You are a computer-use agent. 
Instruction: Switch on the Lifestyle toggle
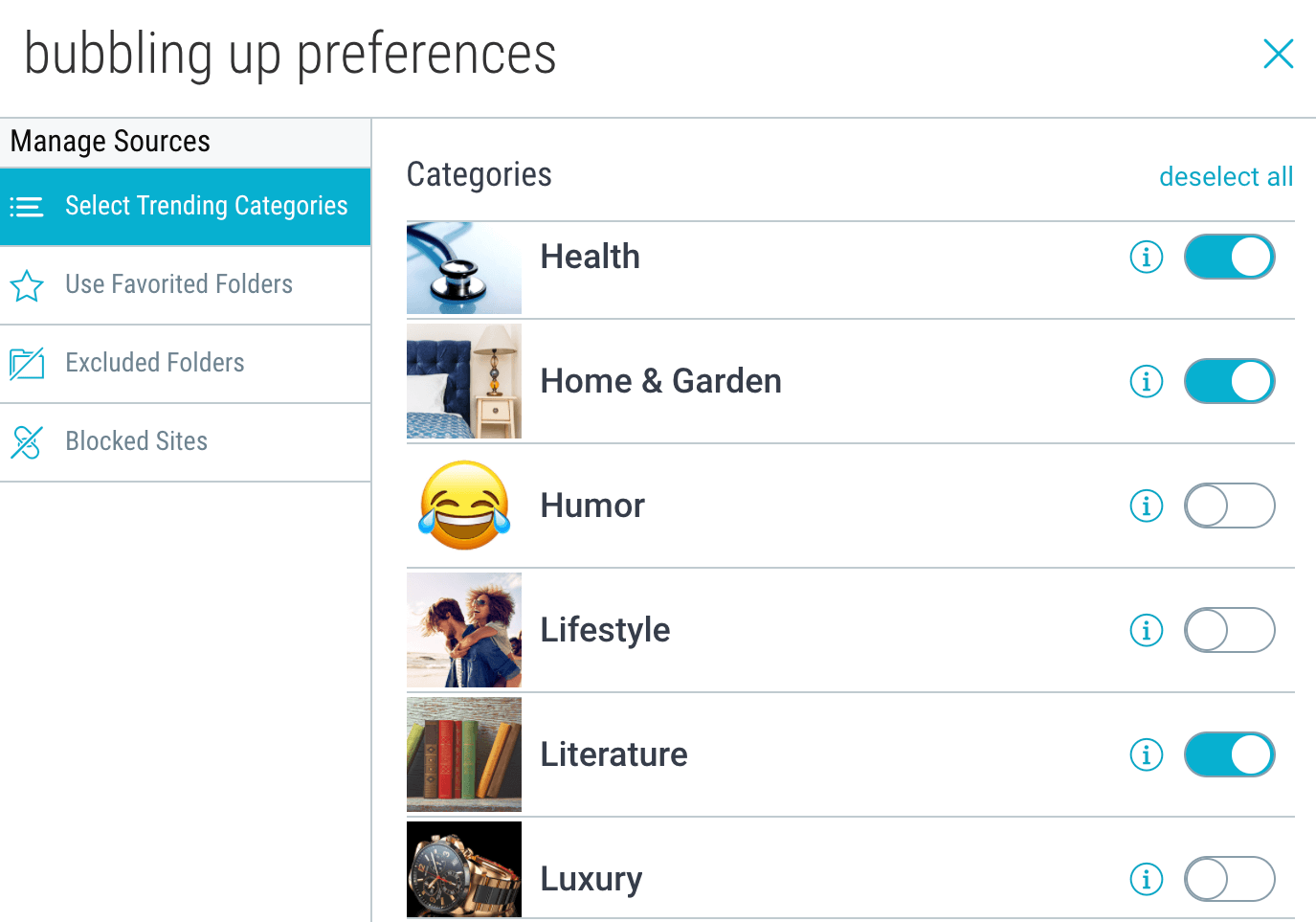[1229, 630]
